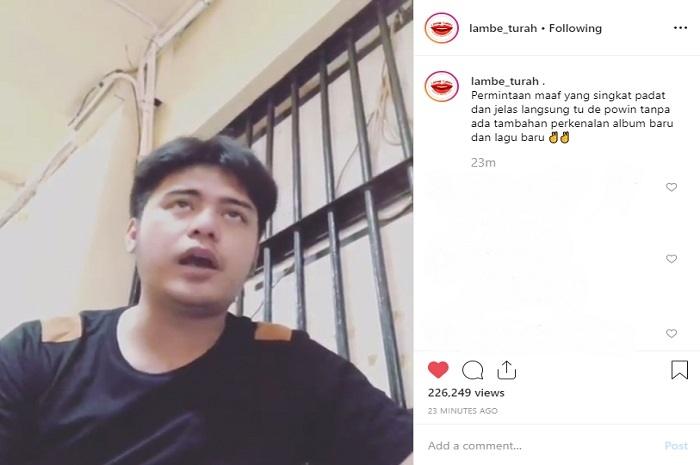Open lambe_turah profile picture in the header
Screen dimensions: 700x465
442,28
